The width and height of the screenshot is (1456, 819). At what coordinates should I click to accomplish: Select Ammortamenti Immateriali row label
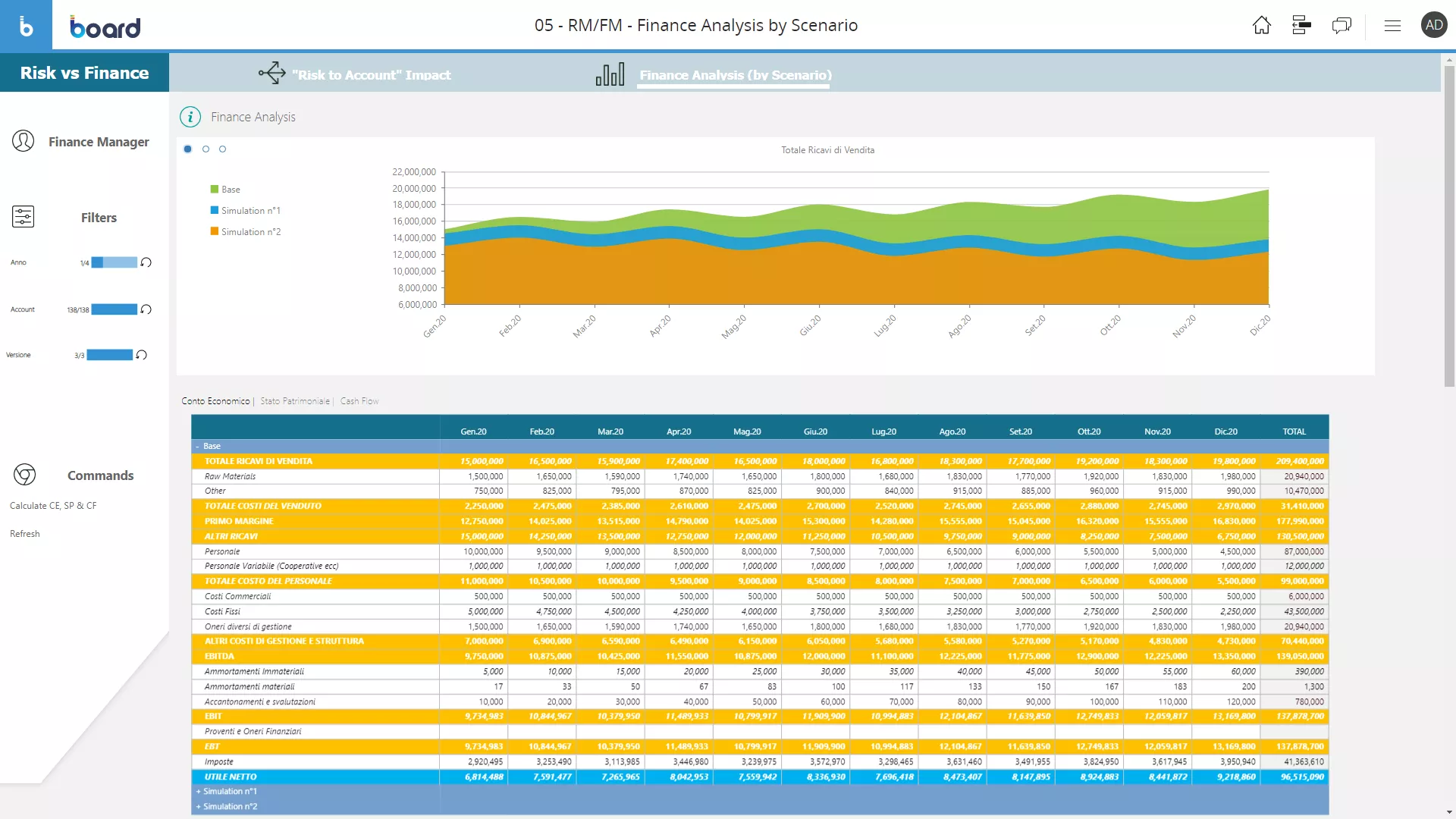254,671
